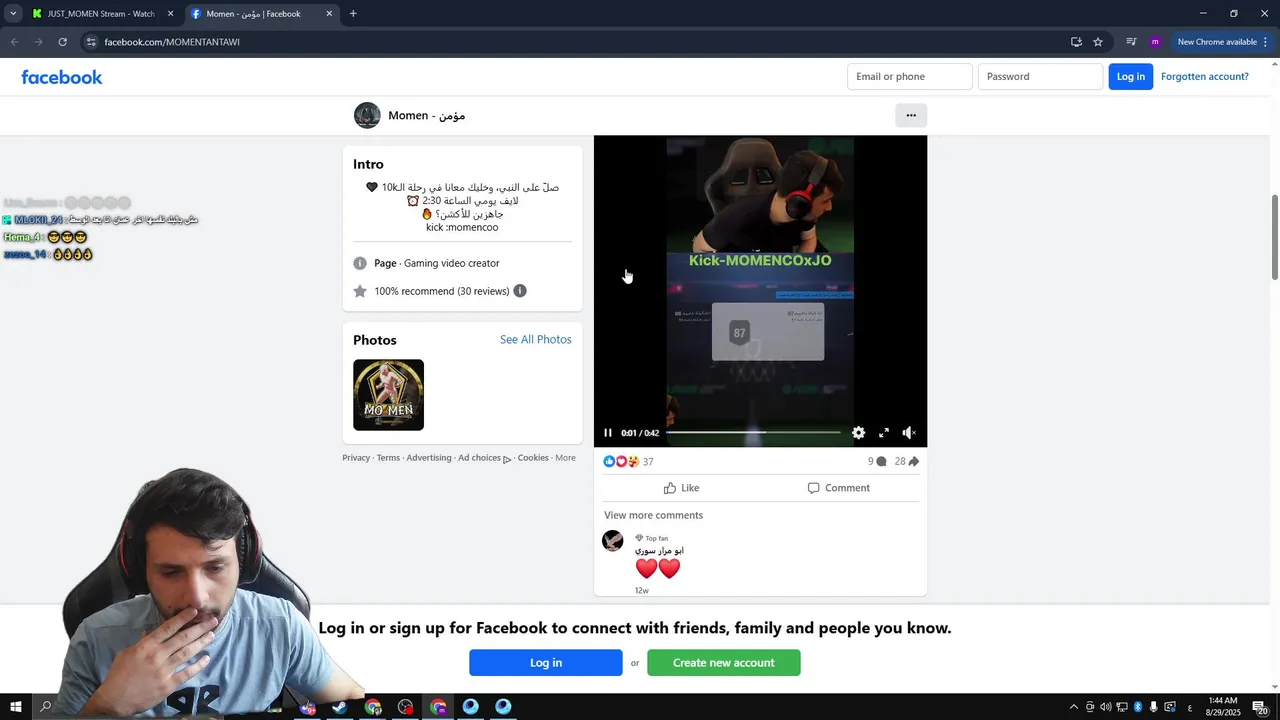Open the tab search dropdown

pos(13,14)
